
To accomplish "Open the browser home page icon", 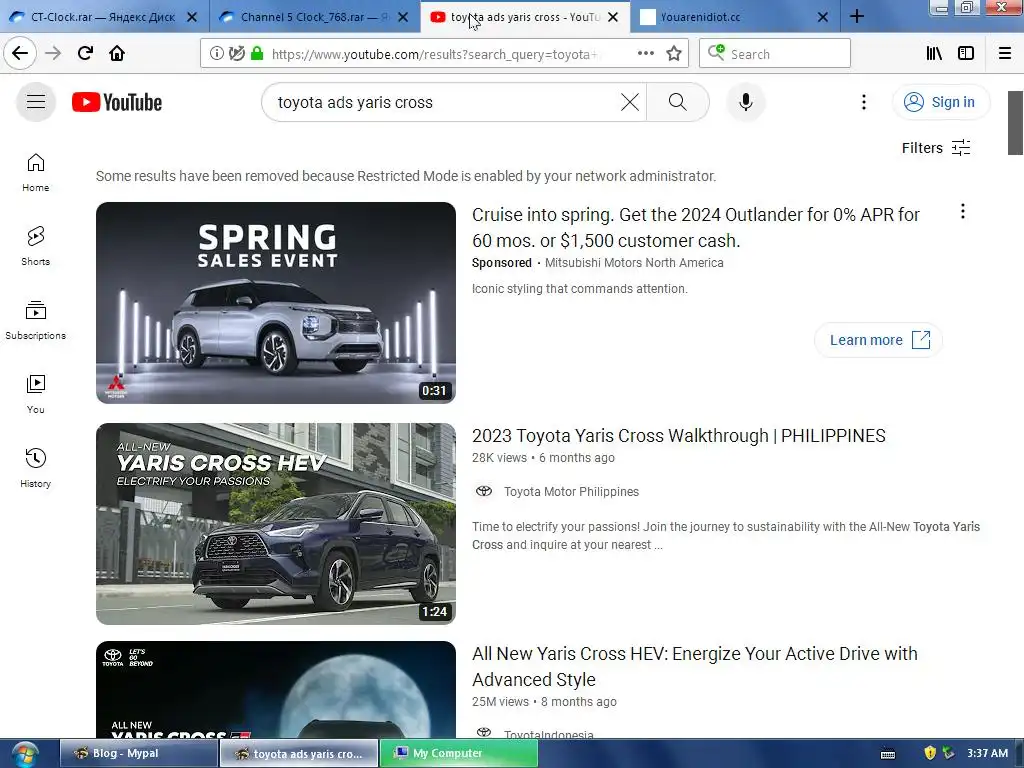I will click(x=117, y=53).
